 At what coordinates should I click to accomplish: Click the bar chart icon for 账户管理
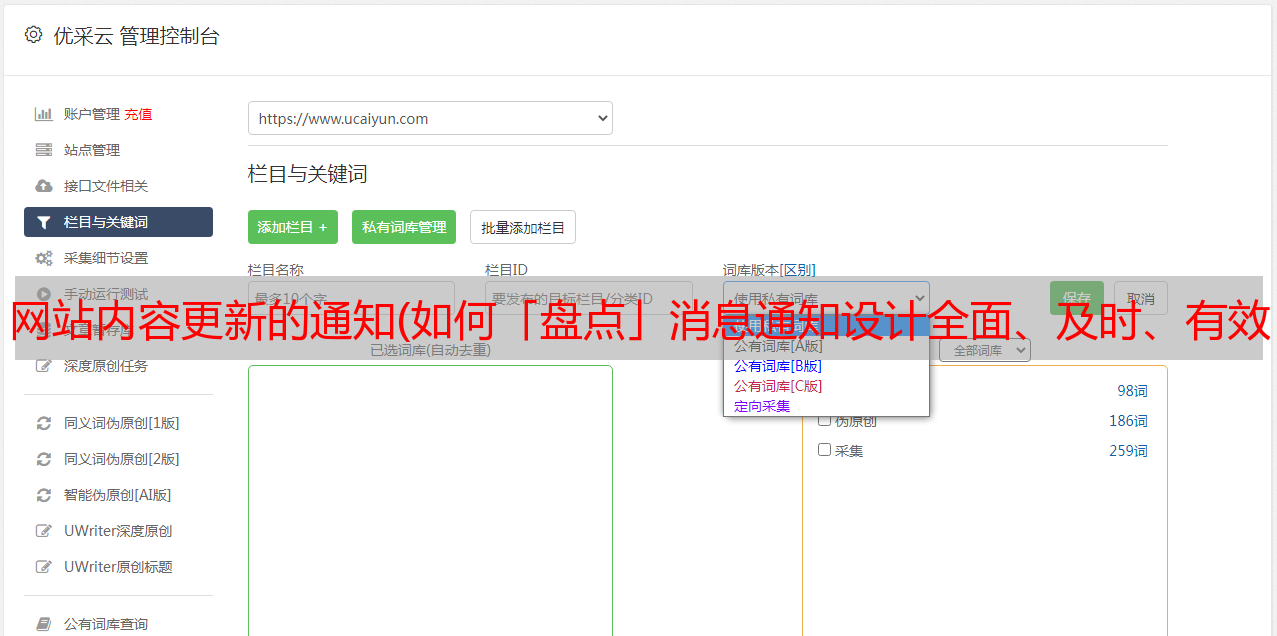(x=43, y=114)
